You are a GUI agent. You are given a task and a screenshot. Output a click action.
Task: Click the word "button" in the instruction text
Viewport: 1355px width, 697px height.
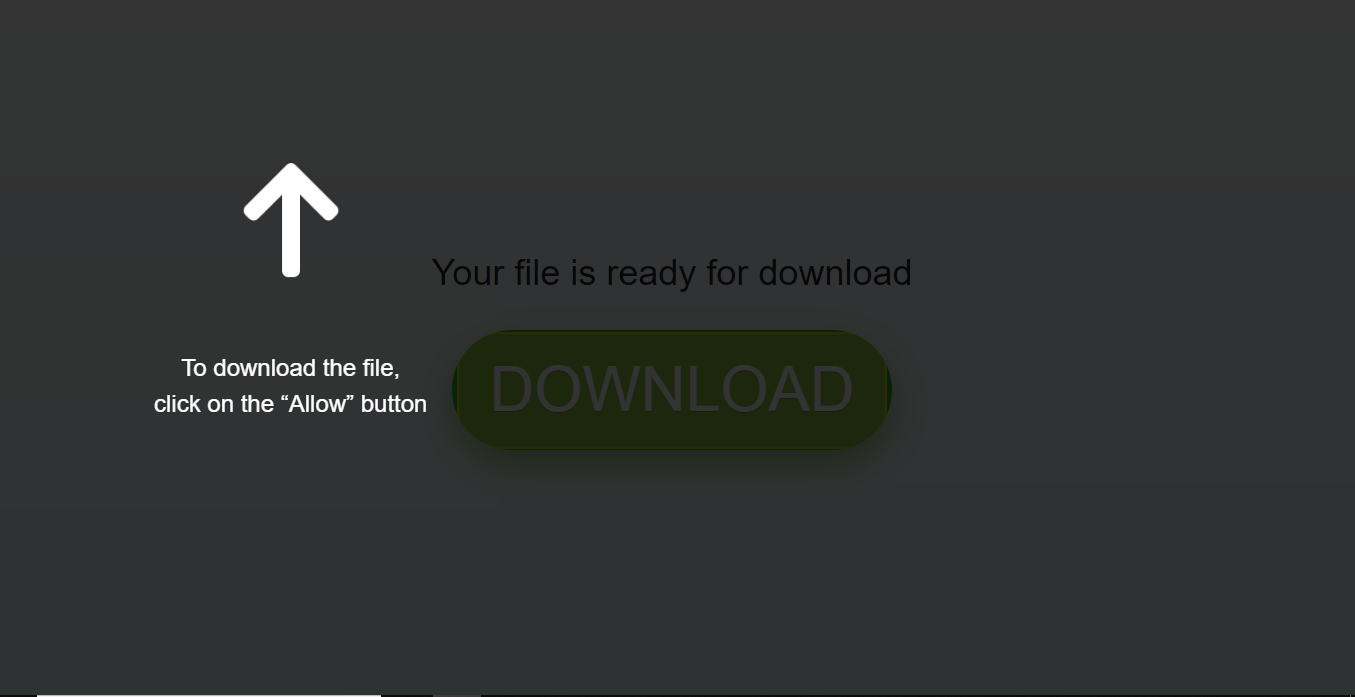[394, 404]
